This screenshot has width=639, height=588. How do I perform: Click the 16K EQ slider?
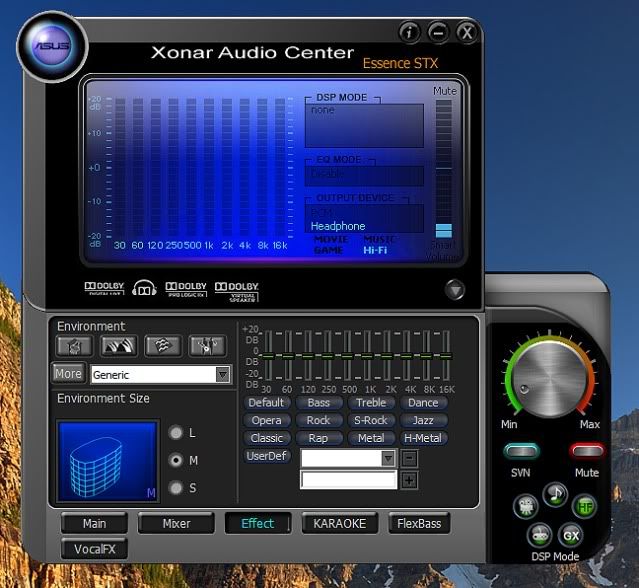point(446,356)
